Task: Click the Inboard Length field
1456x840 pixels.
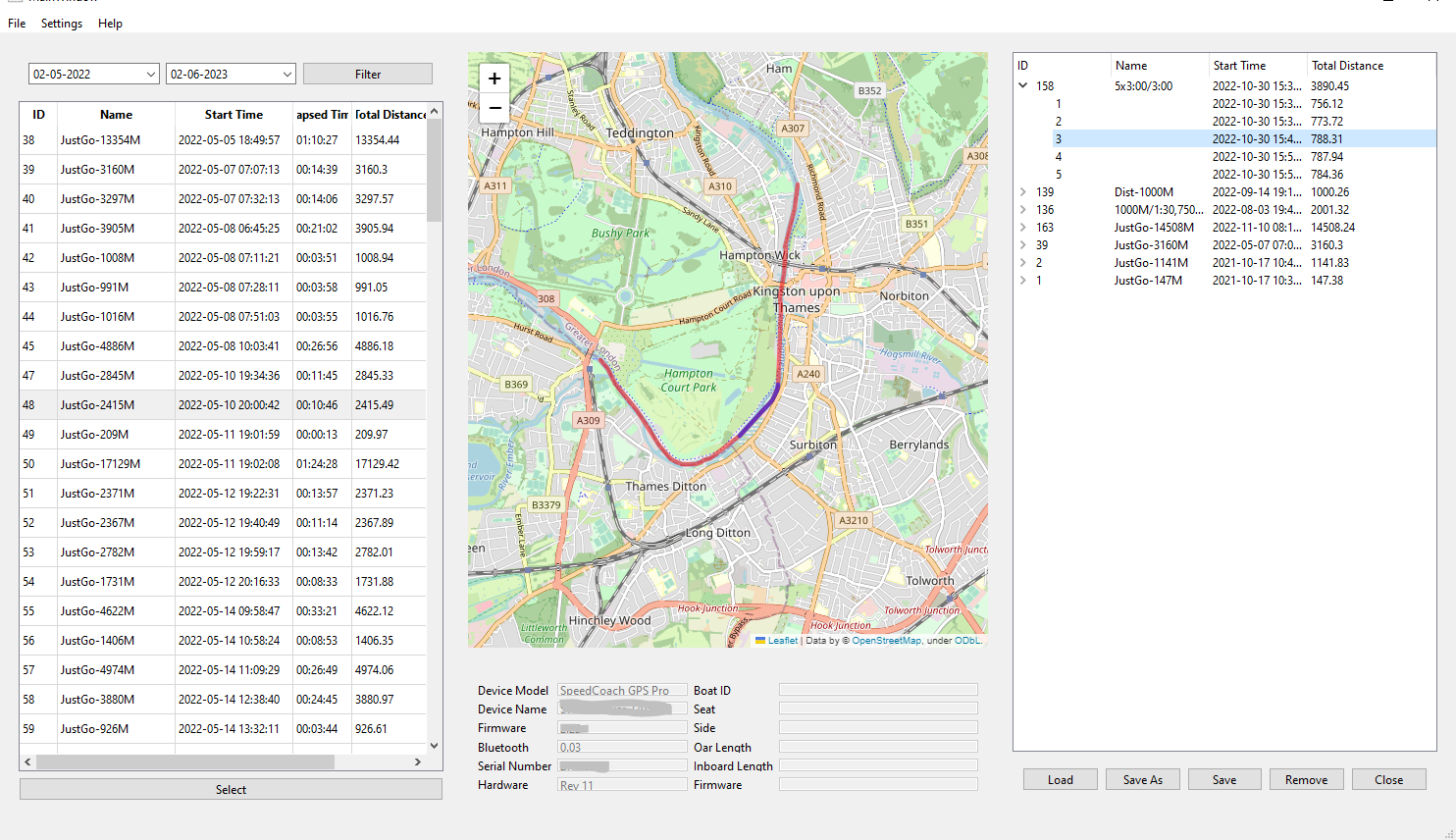Action: (x=878, y=765)
